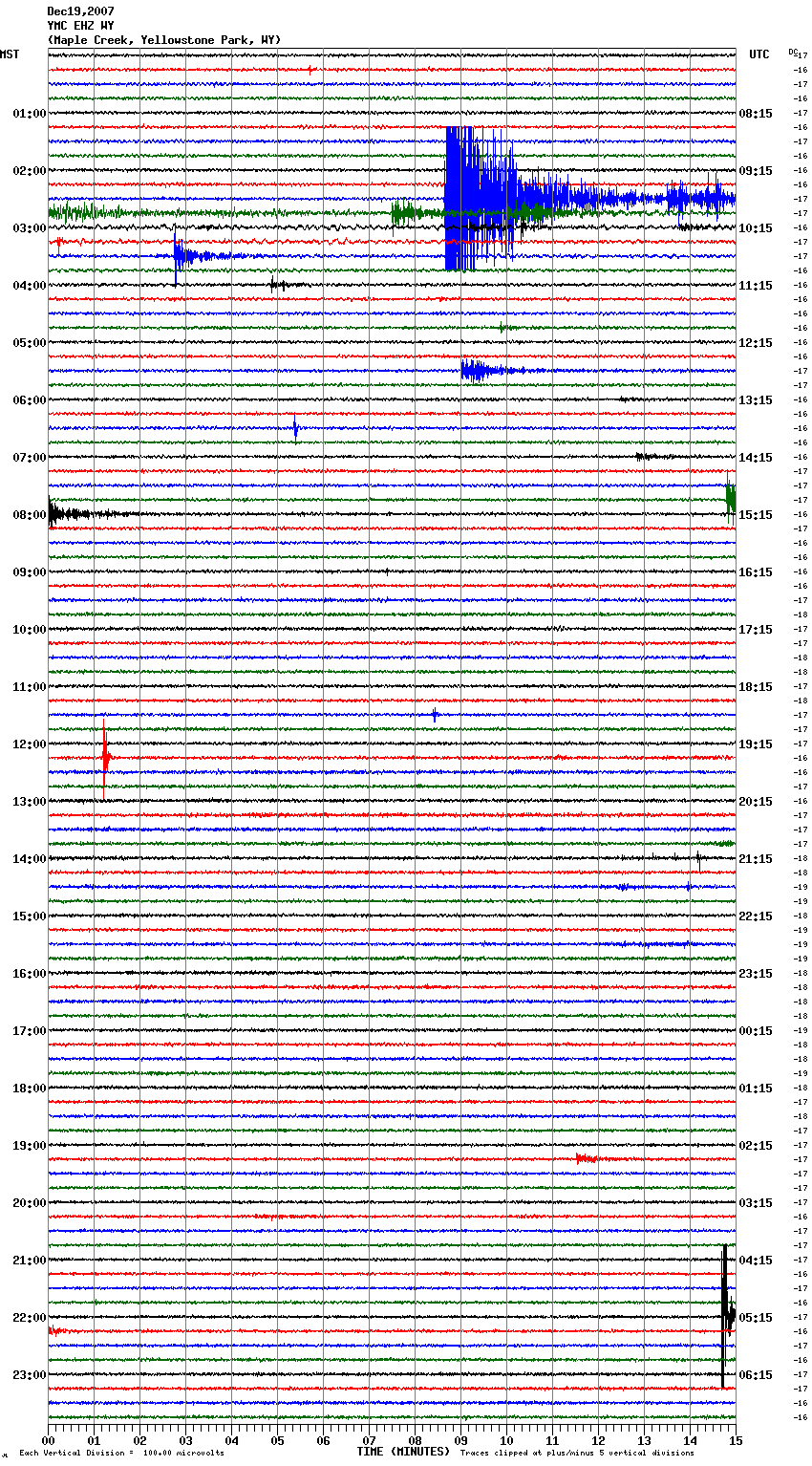Click the tall red spike near 12:00

(x=105, y=758)
